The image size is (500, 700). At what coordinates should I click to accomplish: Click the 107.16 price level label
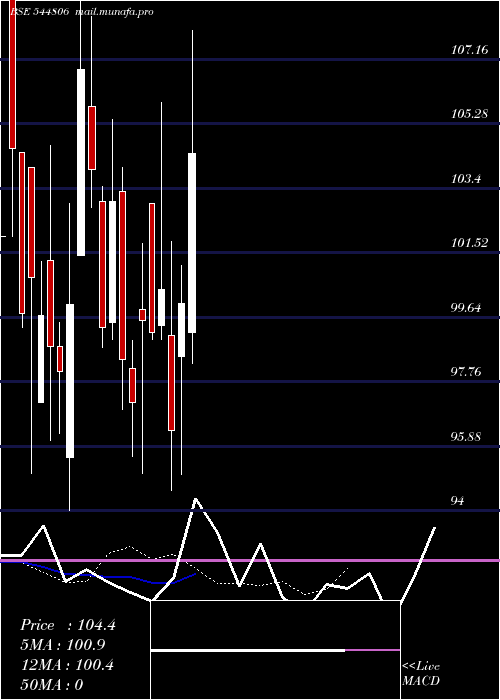coord(469,50)
